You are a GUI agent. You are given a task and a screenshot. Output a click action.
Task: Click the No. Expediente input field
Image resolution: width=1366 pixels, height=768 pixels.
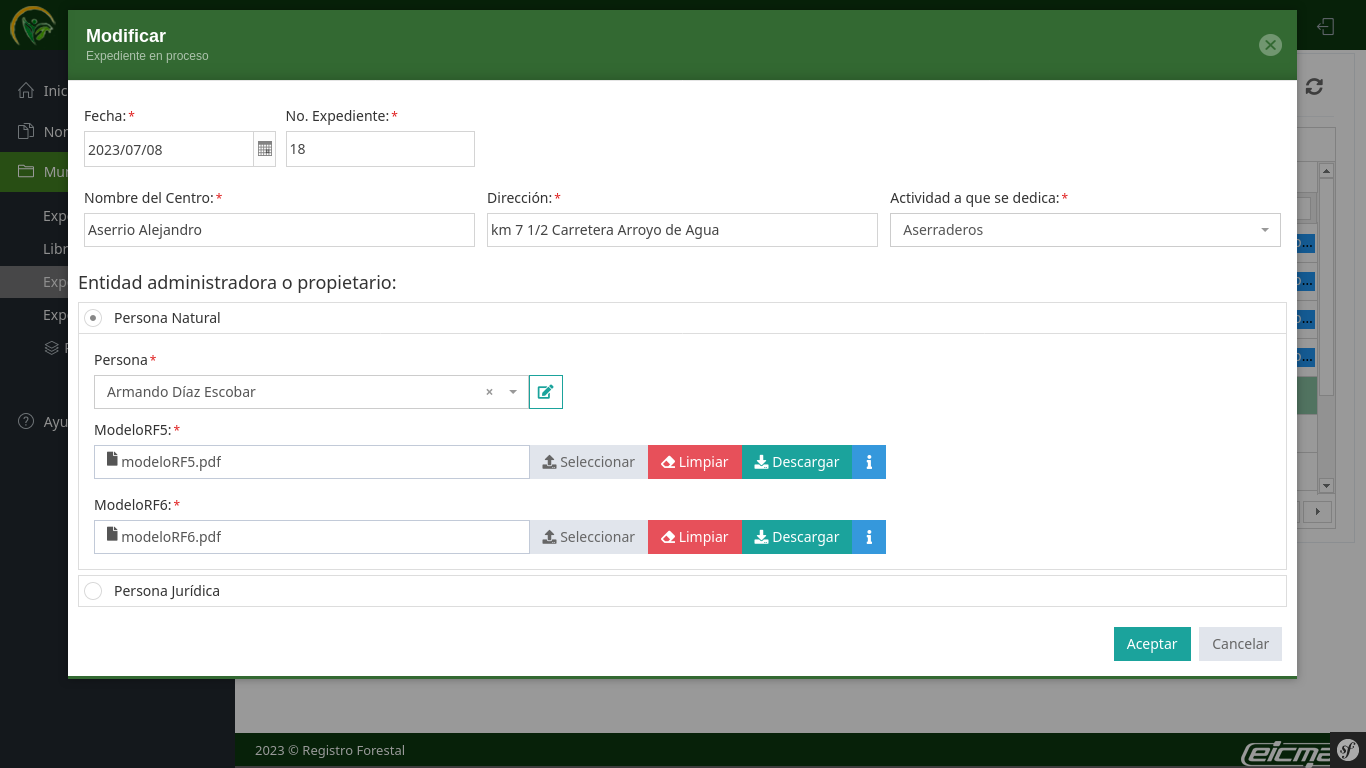(379, 149)
